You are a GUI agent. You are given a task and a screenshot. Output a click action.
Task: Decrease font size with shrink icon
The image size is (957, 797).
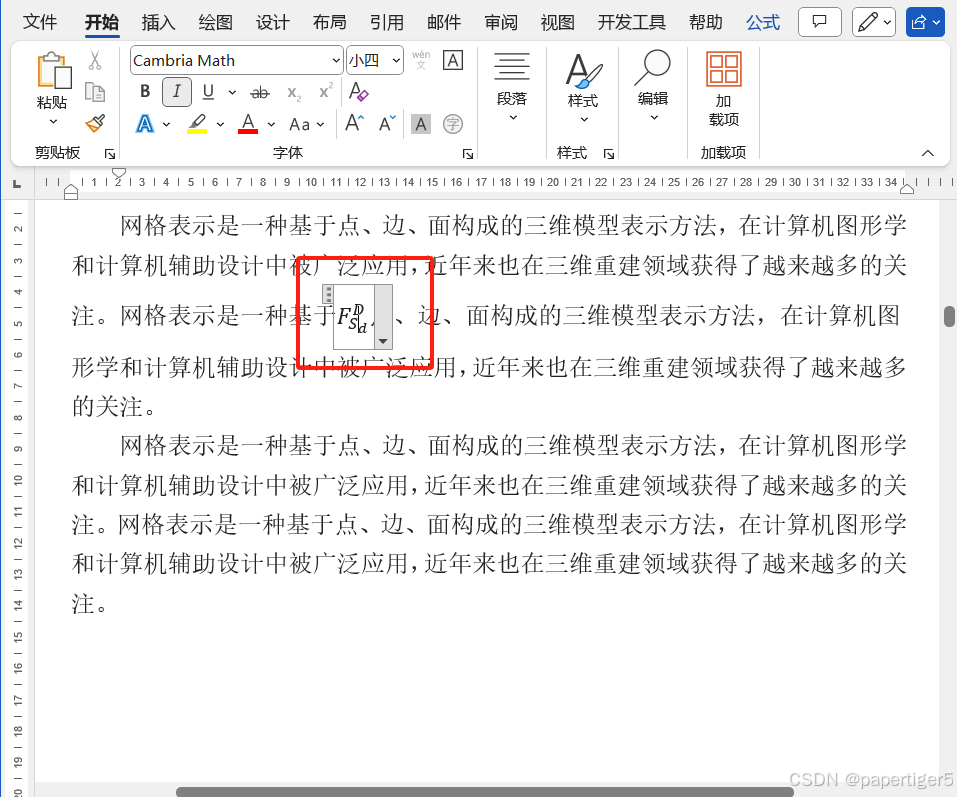(388, 124)
